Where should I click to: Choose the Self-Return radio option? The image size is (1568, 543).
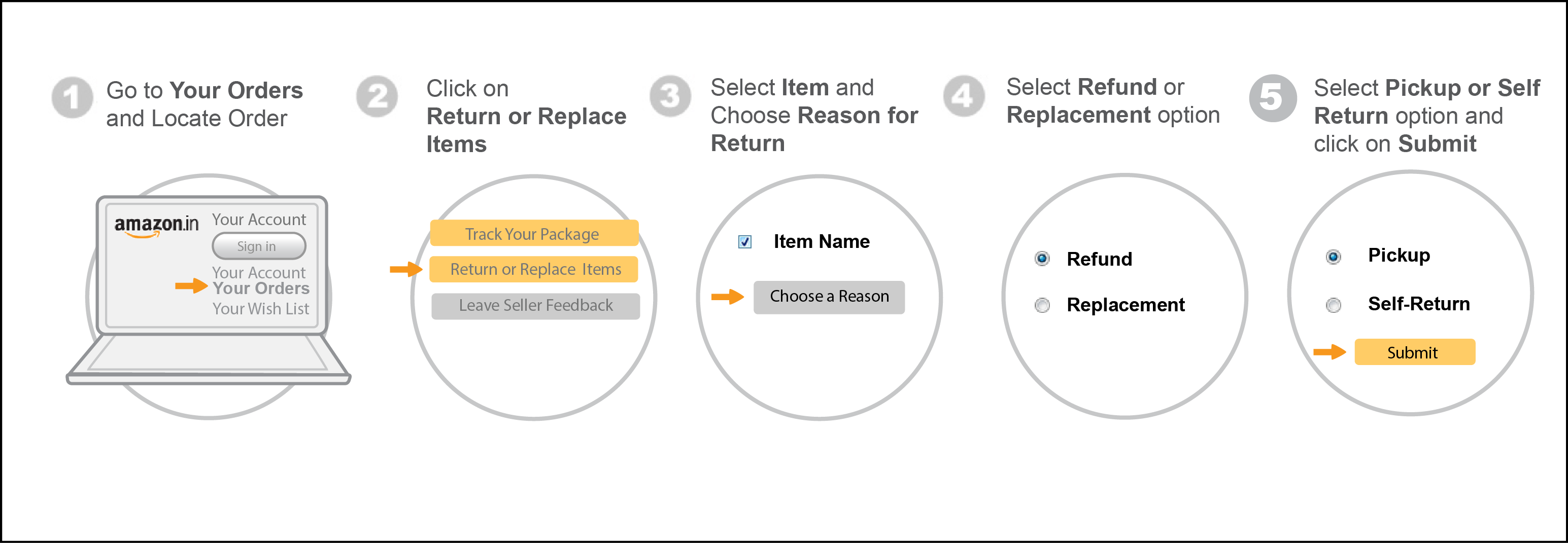coord(1333,305)
